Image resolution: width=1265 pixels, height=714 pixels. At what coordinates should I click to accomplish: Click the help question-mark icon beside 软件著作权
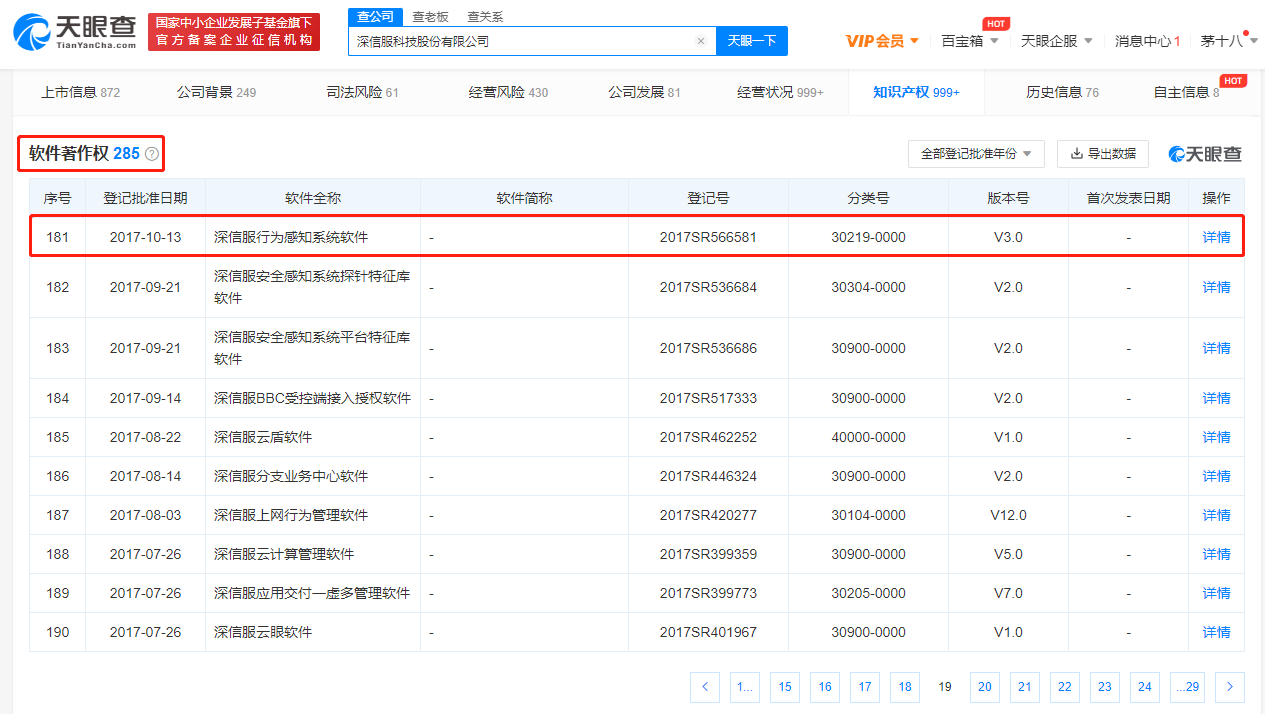[152, 154]
